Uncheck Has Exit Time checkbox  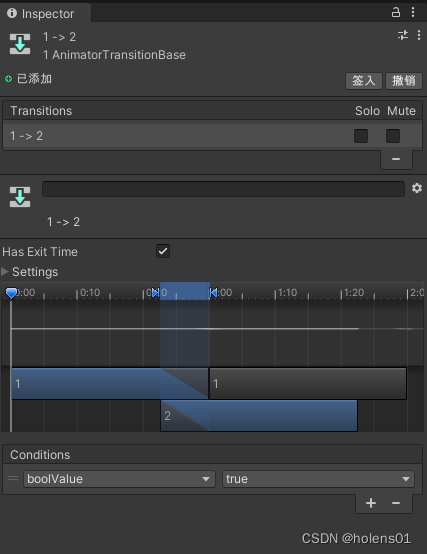click(163, 251)
